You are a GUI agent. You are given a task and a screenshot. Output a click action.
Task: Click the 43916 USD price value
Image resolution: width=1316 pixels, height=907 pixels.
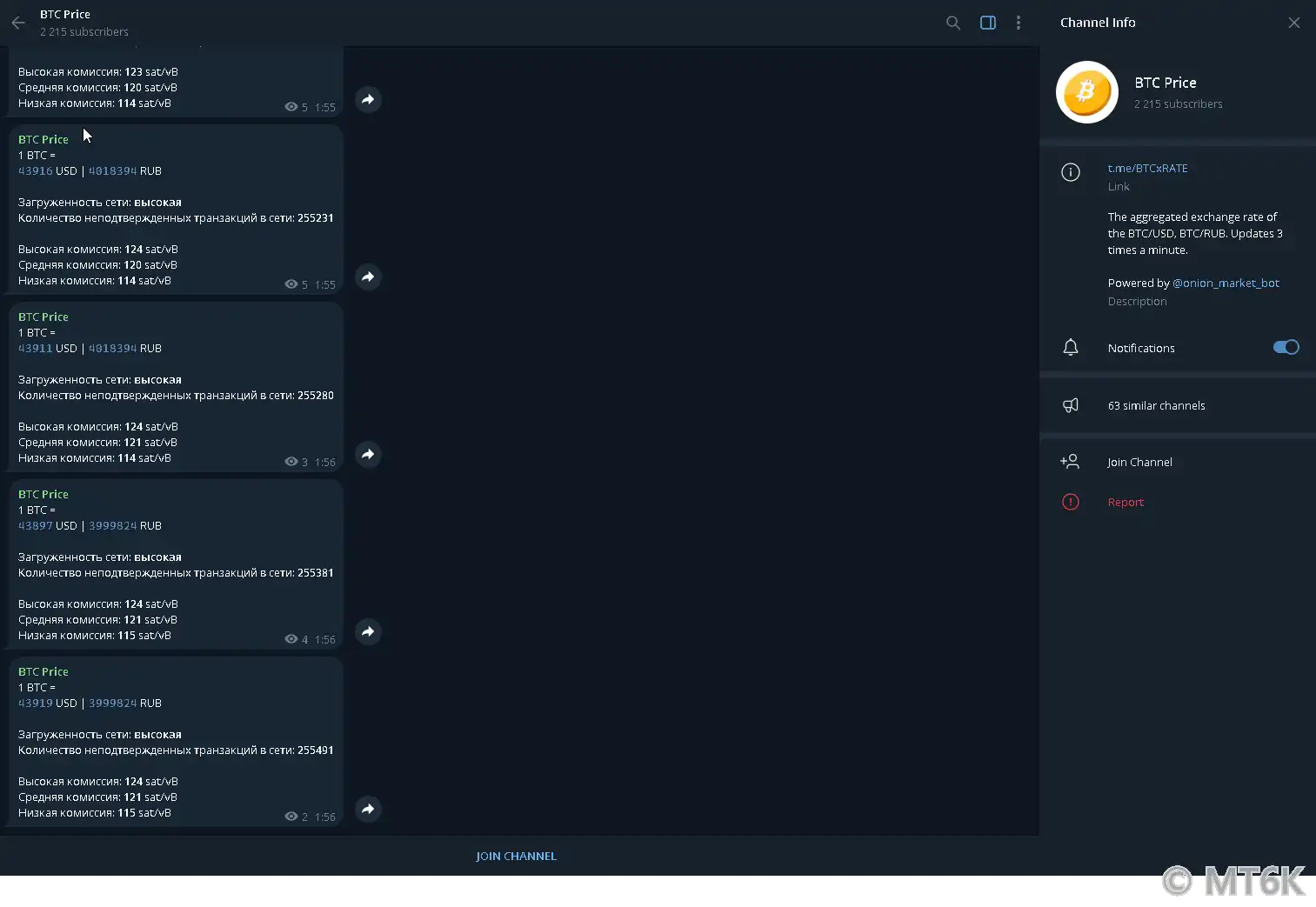(36, 171)
